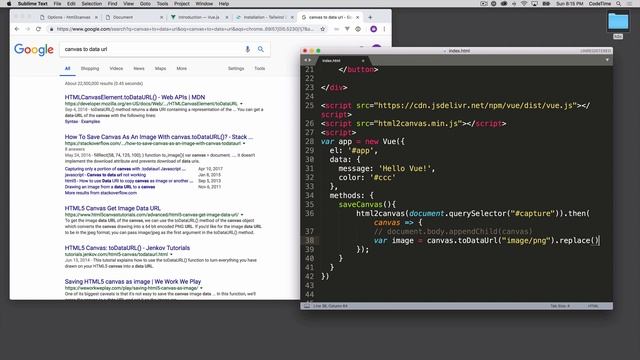Select the All results tab

(67, 69)
